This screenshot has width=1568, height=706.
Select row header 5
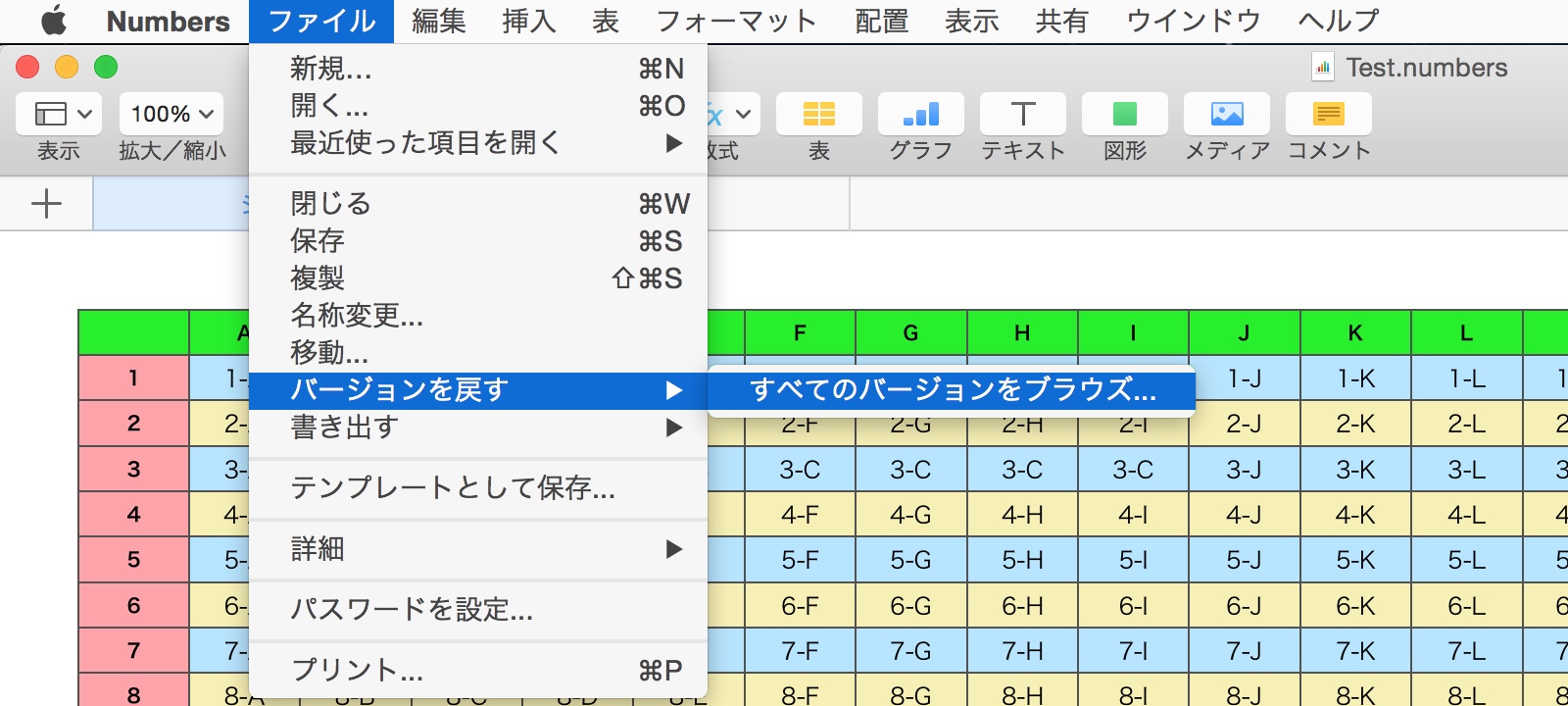[133, 560]
